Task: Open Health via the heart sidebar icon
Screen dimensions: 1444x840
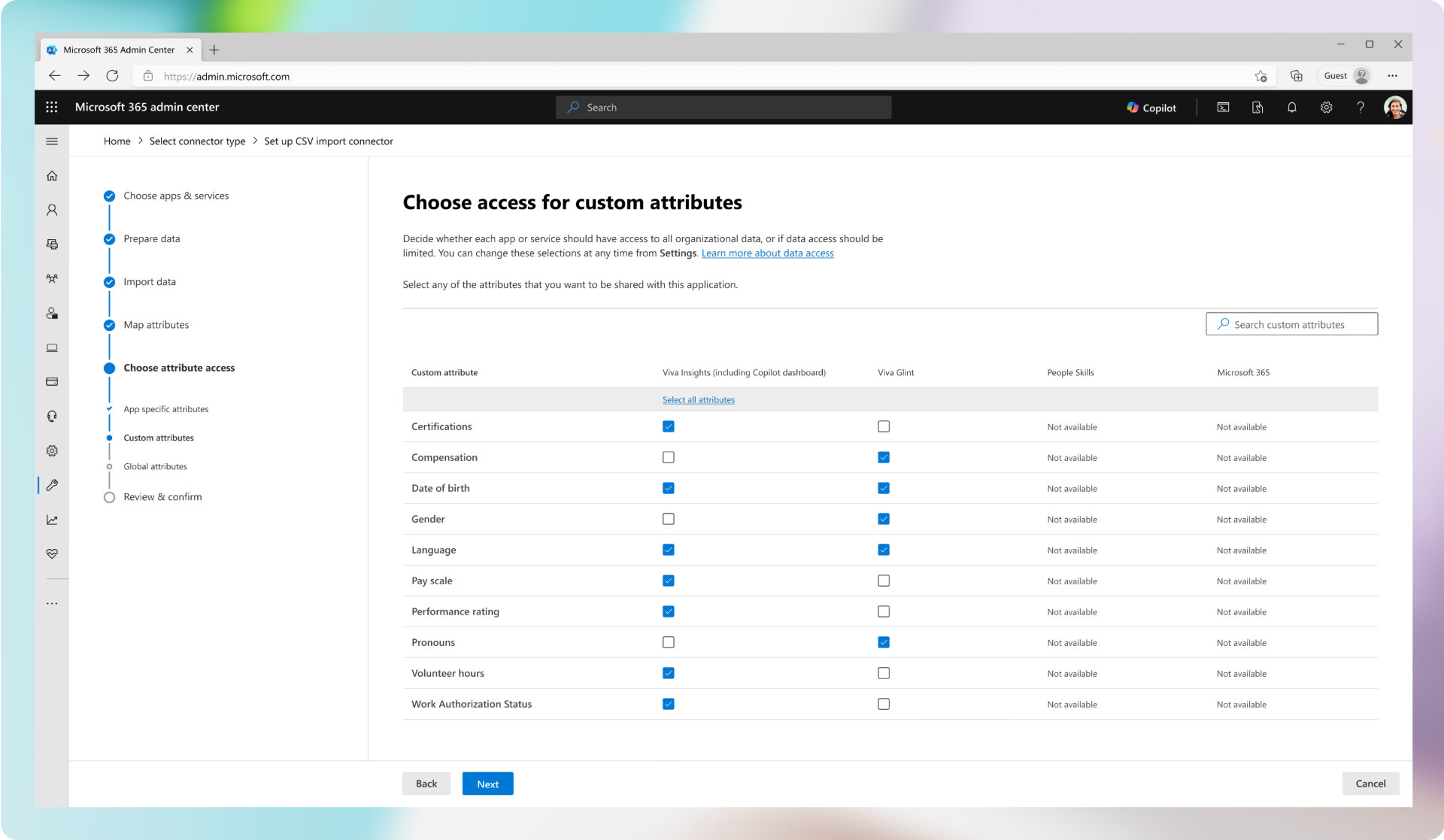Action: click(52, 554)
